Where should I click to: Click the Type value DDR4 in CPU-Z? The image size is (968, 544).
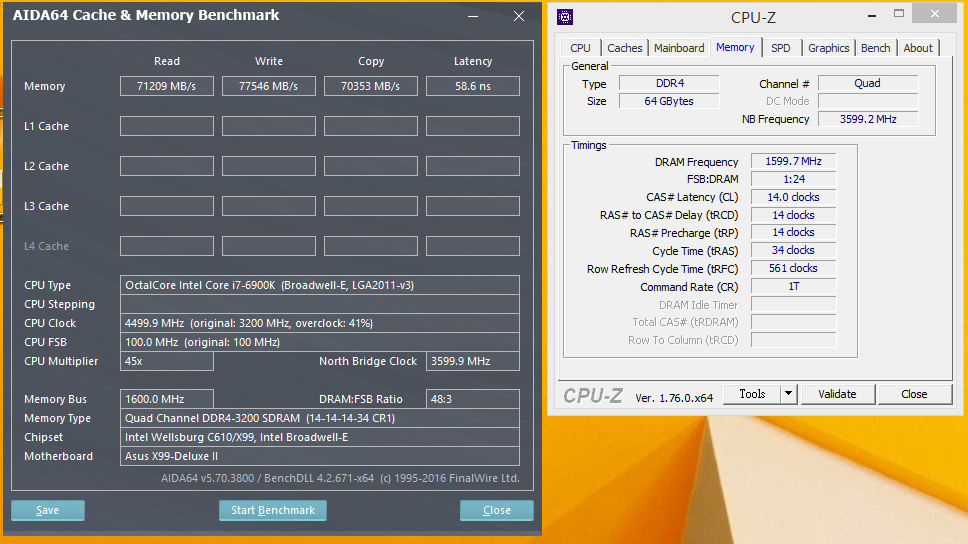(x=669, y=83)
